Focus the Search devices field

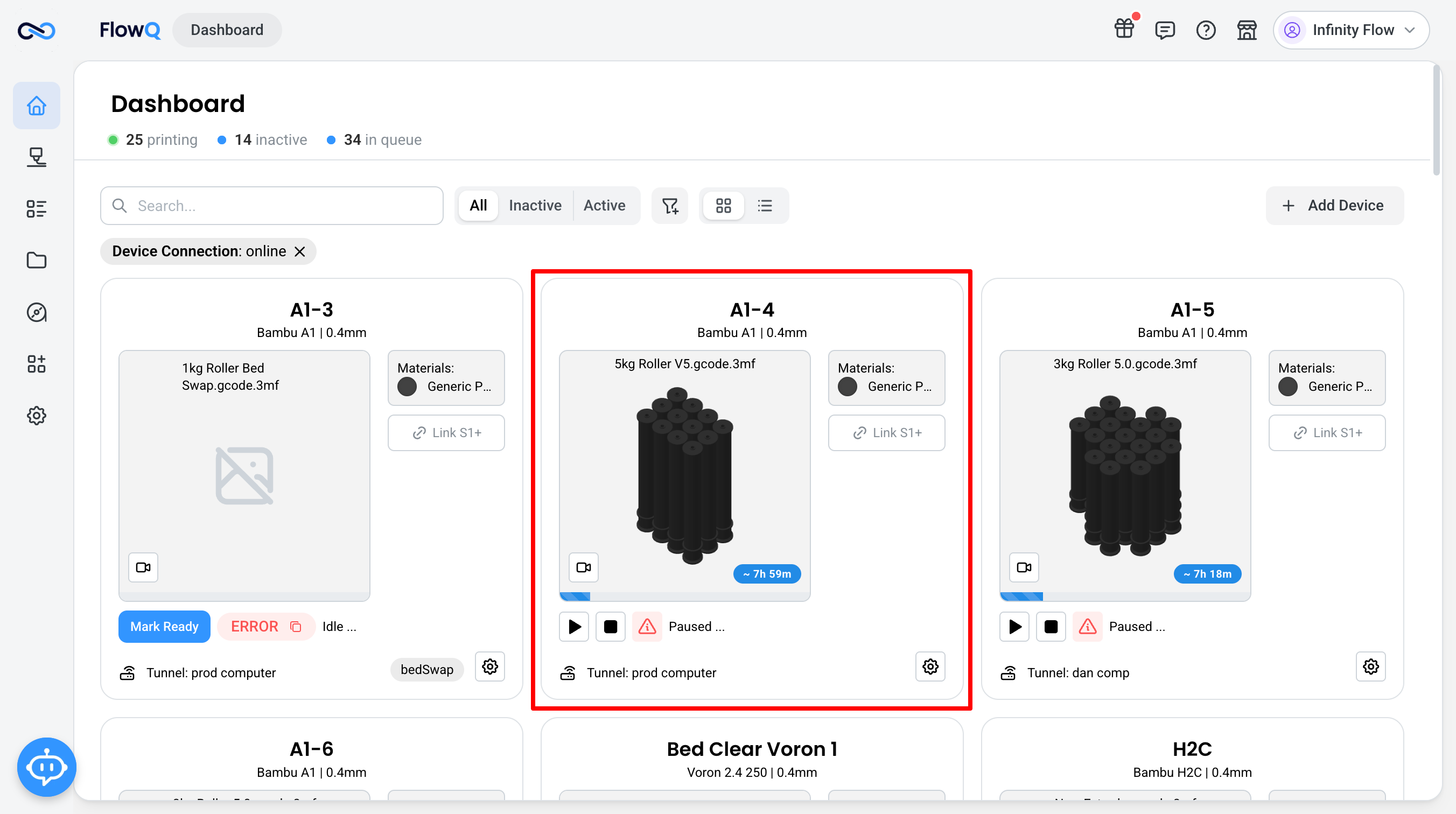272,206
